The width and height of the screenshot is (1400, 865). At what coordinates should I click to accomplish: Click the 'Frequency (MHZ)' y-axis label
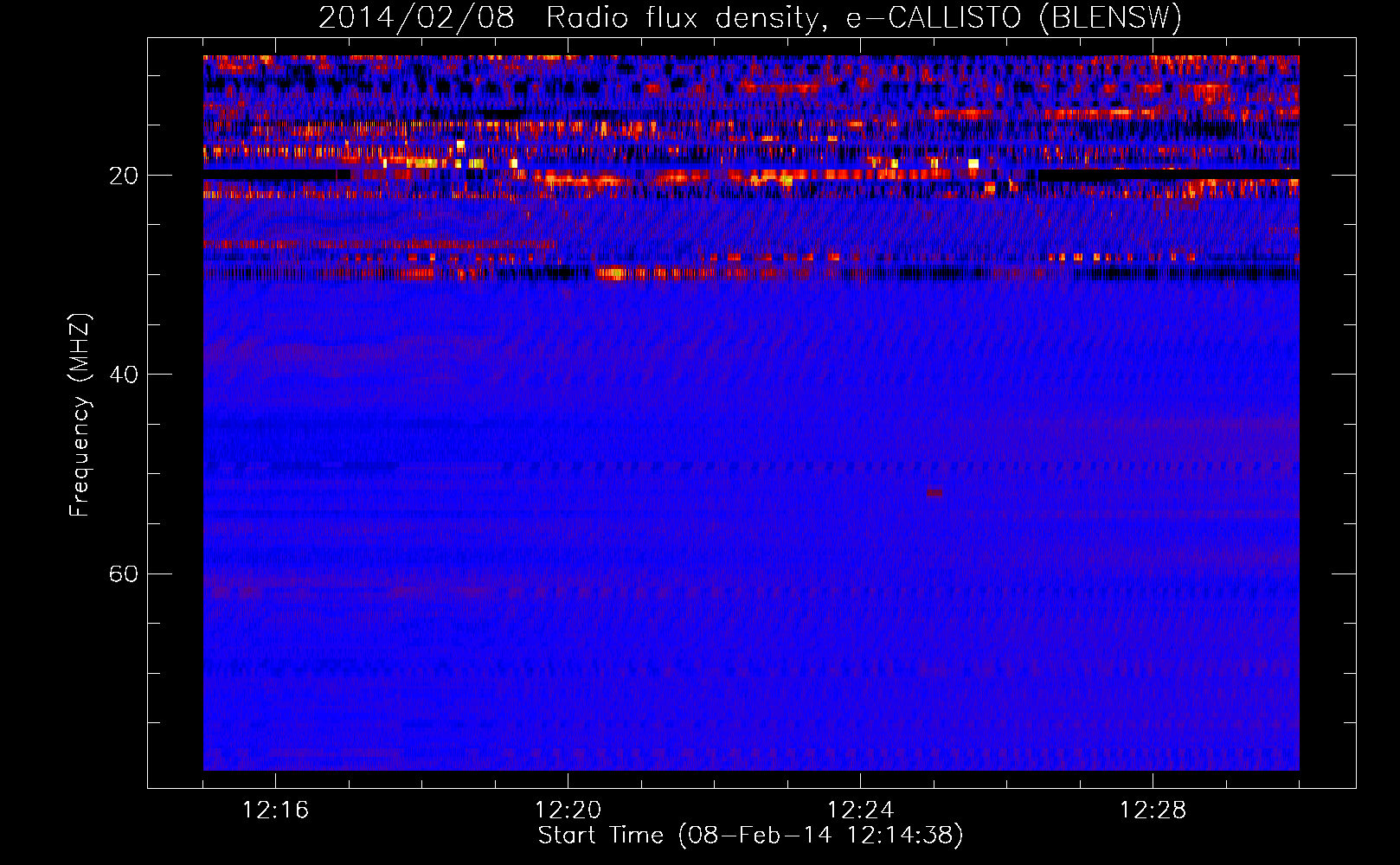point(80,415)
